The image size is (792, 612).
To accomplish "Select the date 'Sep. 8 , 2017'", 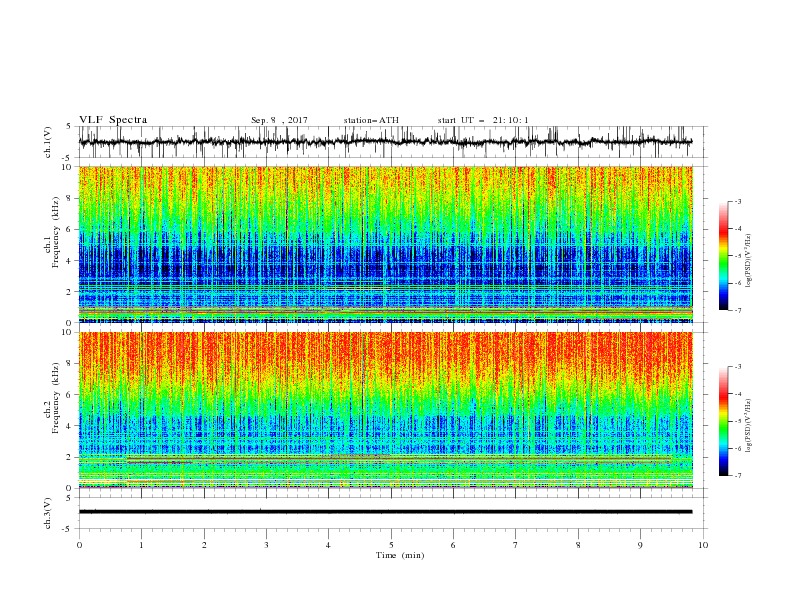I will [x=279, y=120].
